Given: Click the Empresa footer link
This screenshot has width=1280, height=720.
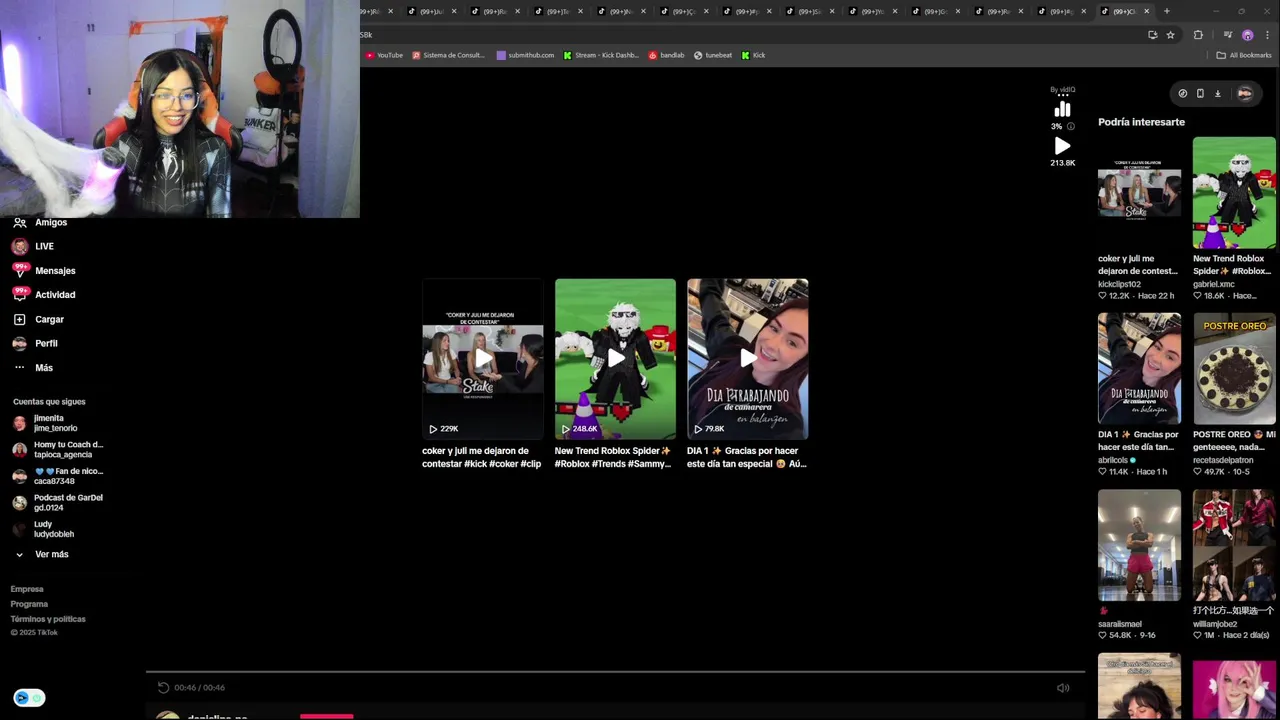Looking at the screenshot, I should click(27, 589).
